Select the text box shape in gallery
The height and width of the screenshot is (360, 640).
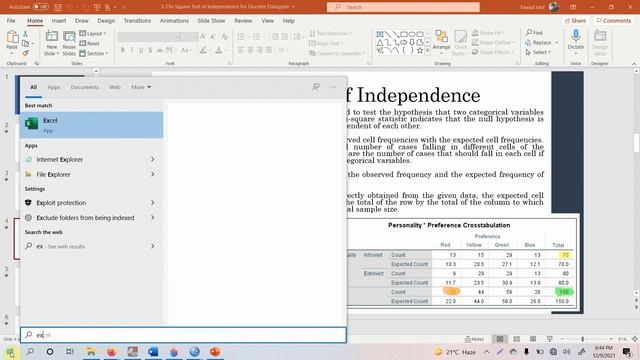(380, 34)
